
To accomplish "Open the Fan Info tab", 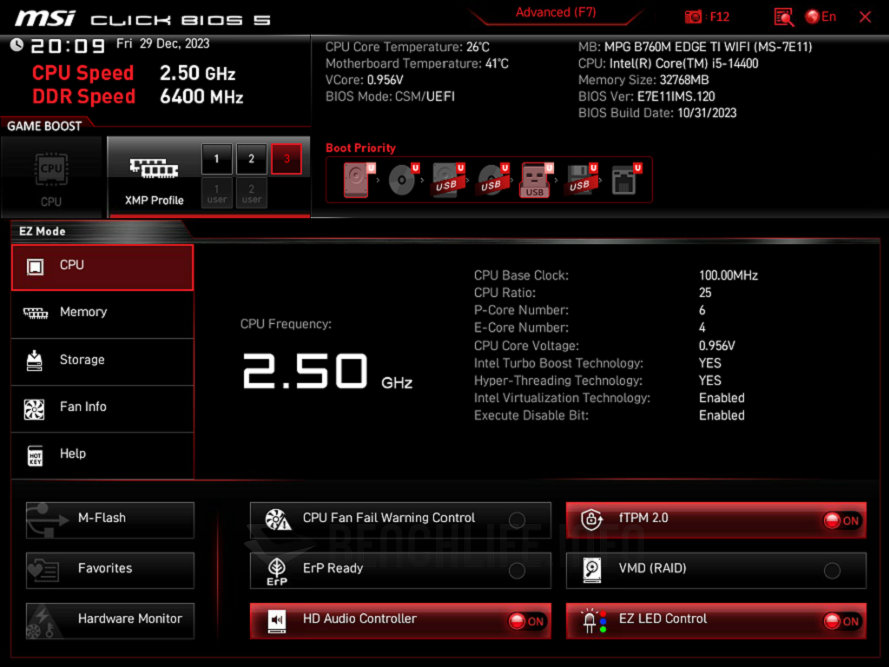I will point(103,408).
